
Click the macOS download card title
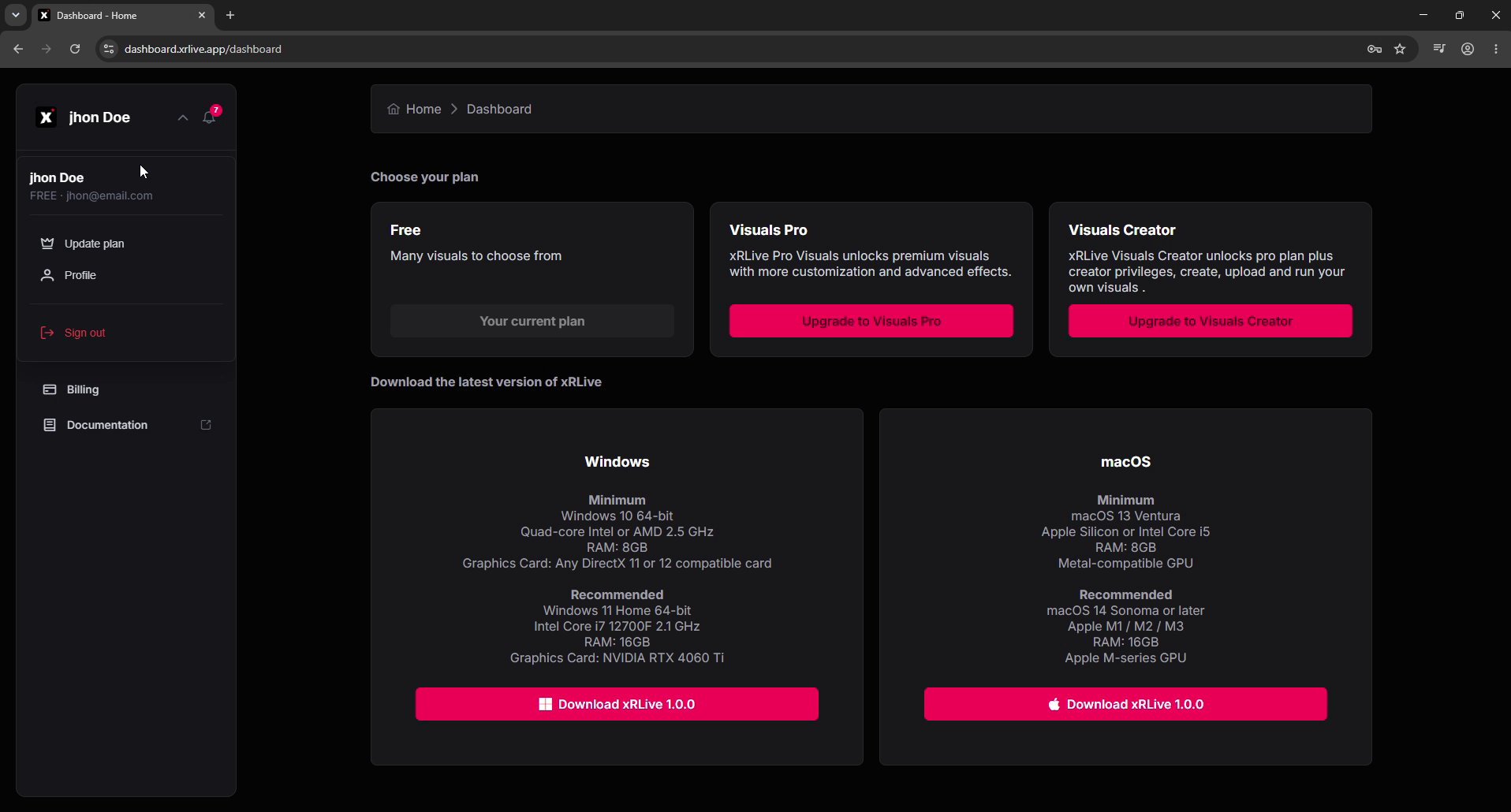[1125, 462]
